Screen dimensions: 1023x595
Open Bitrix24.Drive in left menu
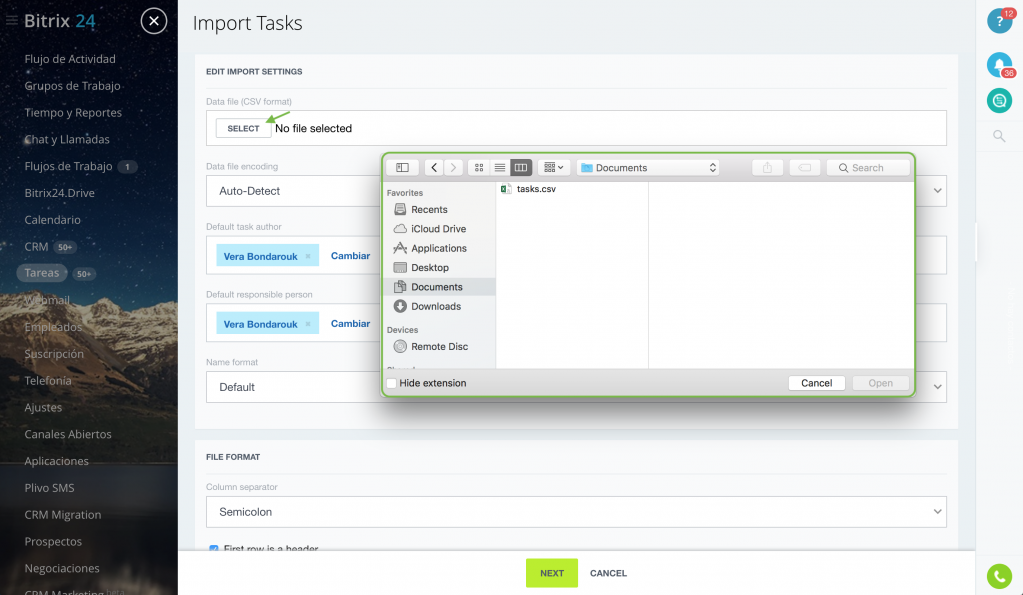pos(59,193)
